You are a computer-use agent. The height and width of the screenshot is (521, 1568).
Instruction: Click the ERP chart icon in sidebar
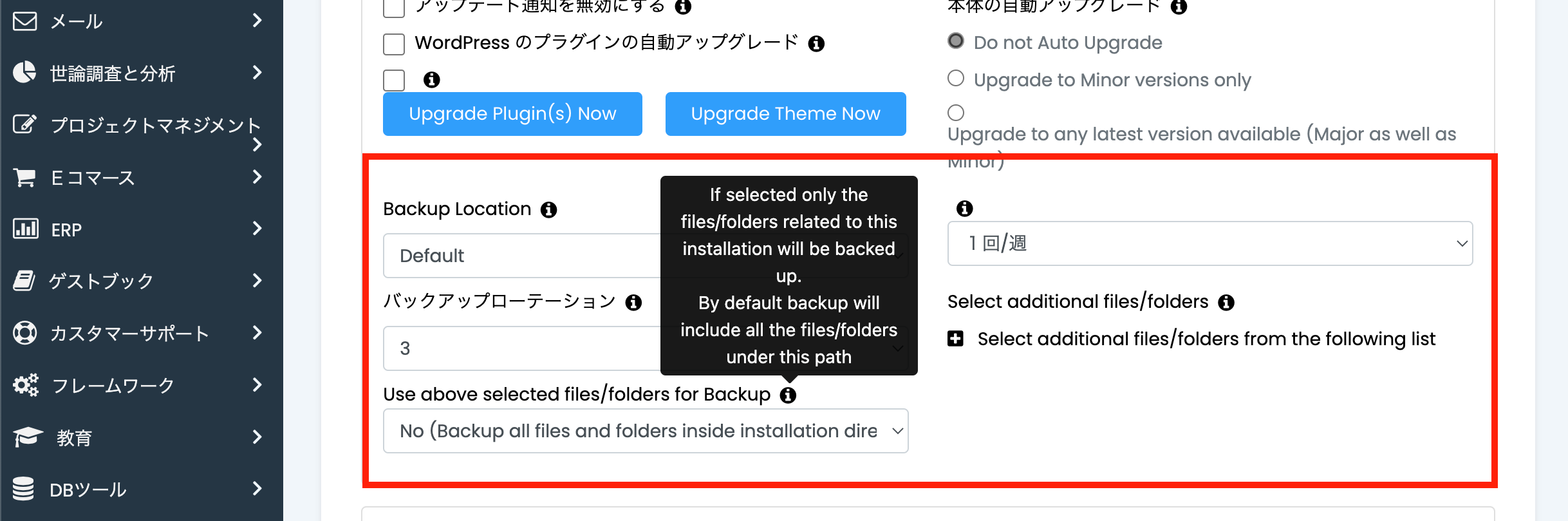26,229
